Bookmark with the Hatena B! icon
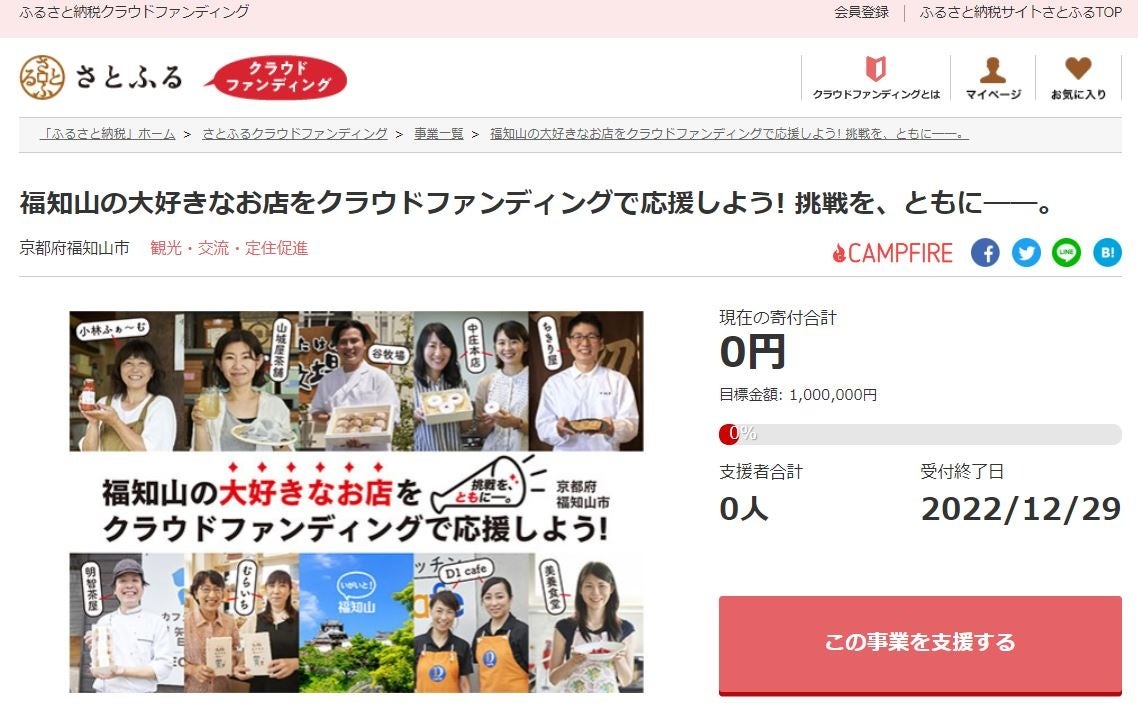This screenshot has width=1138, height=713. coord(1107,253)
